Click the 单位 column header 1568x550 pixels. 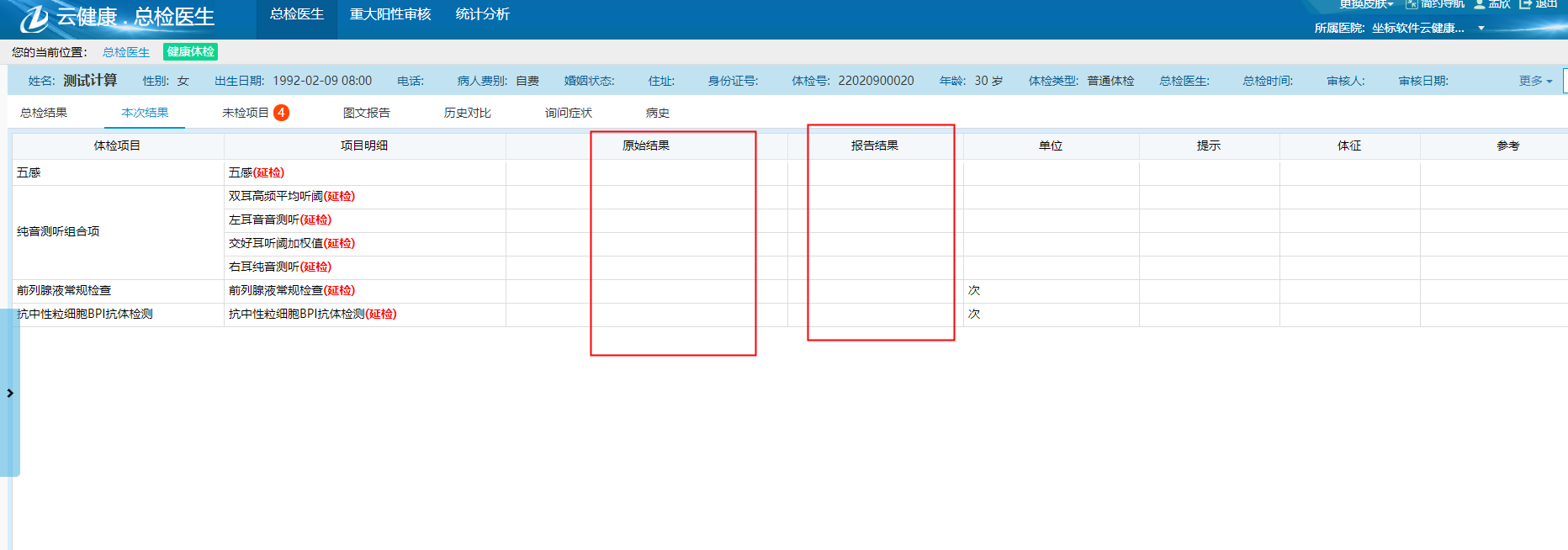click(x=1051, y=145)
